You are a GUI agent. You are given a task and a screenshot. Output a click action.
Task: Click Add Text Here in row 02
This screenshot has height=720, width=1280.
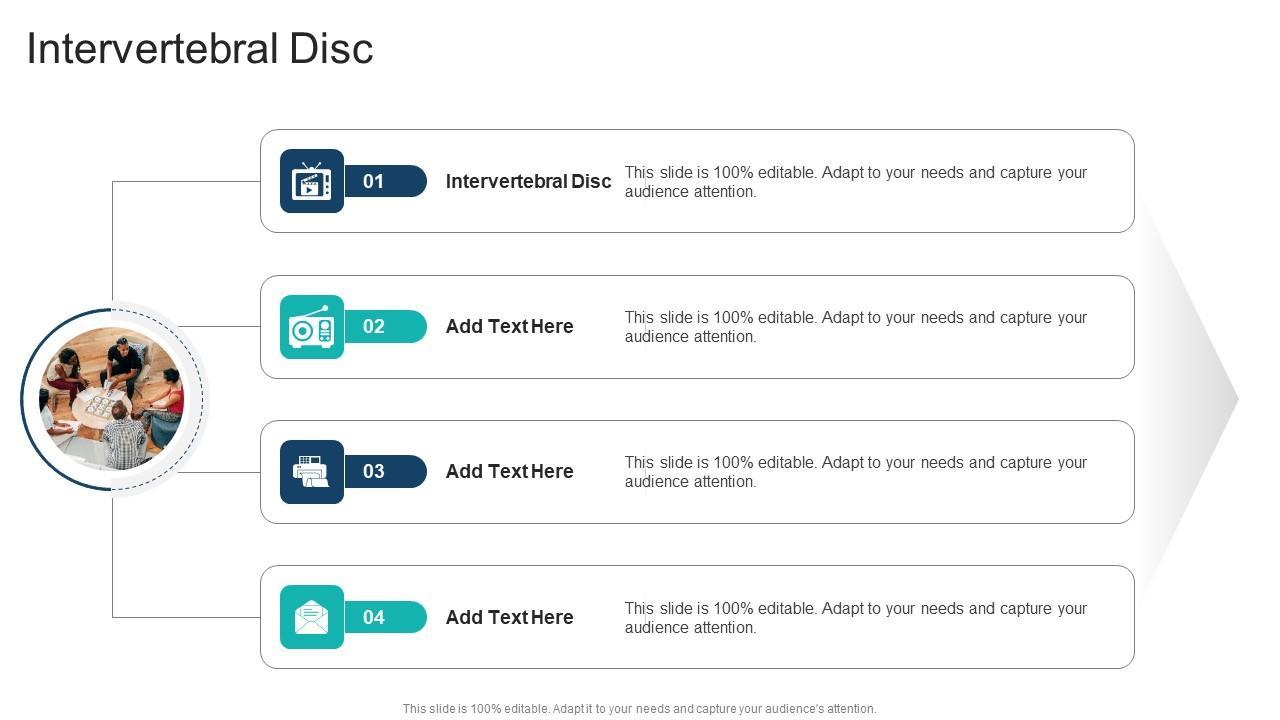(x=509, y=326)
